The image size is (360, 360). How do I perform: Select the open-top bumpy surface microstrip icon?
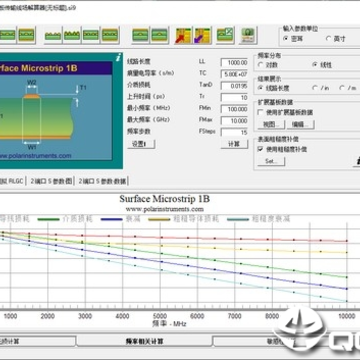click(53, 35)
